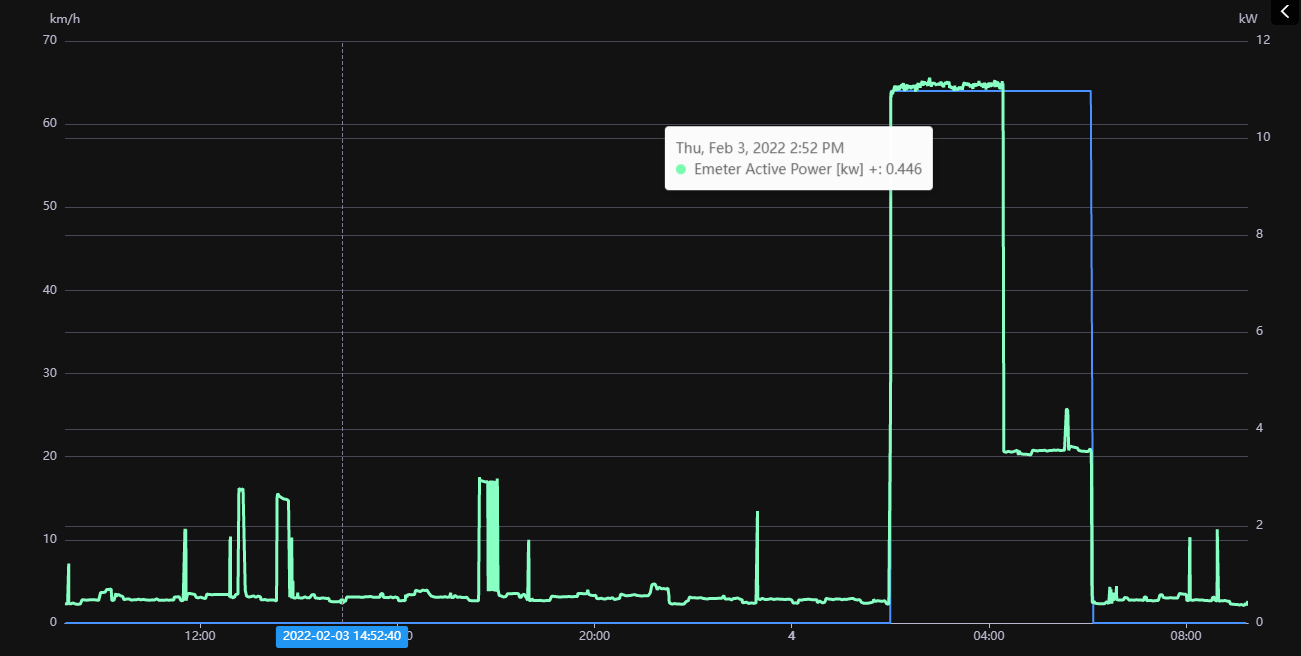Image resolution: width=1301 pixels, height=656 pixels.
Task: Click the 04:00 time axis label
Action: [989, 635]
